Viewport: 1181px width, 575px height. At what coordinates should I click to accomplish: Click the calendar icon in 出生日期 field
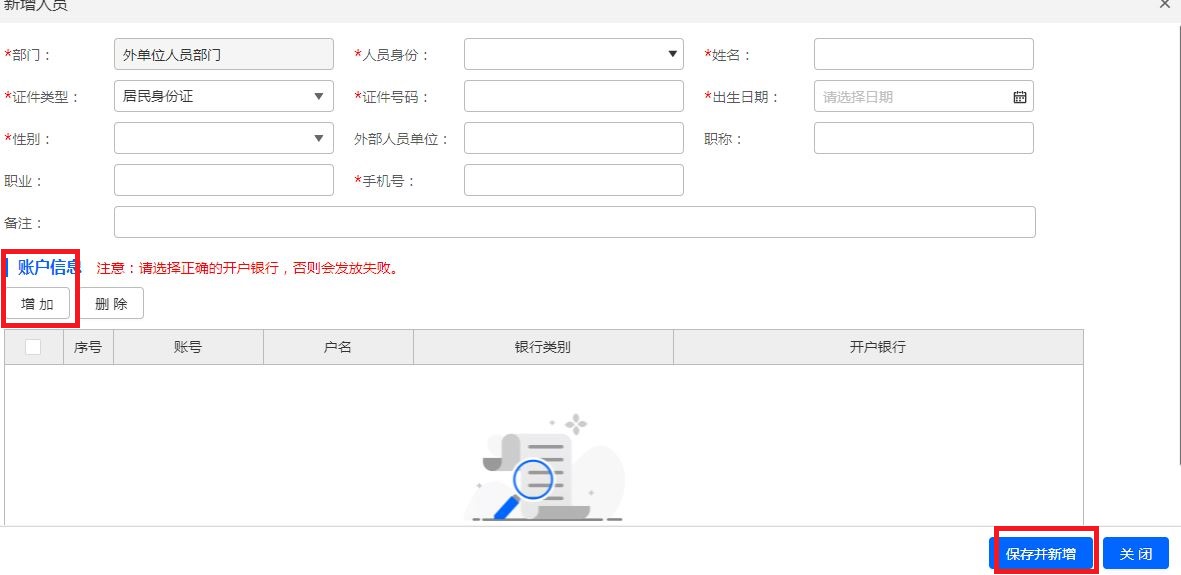click(1019, 97)
